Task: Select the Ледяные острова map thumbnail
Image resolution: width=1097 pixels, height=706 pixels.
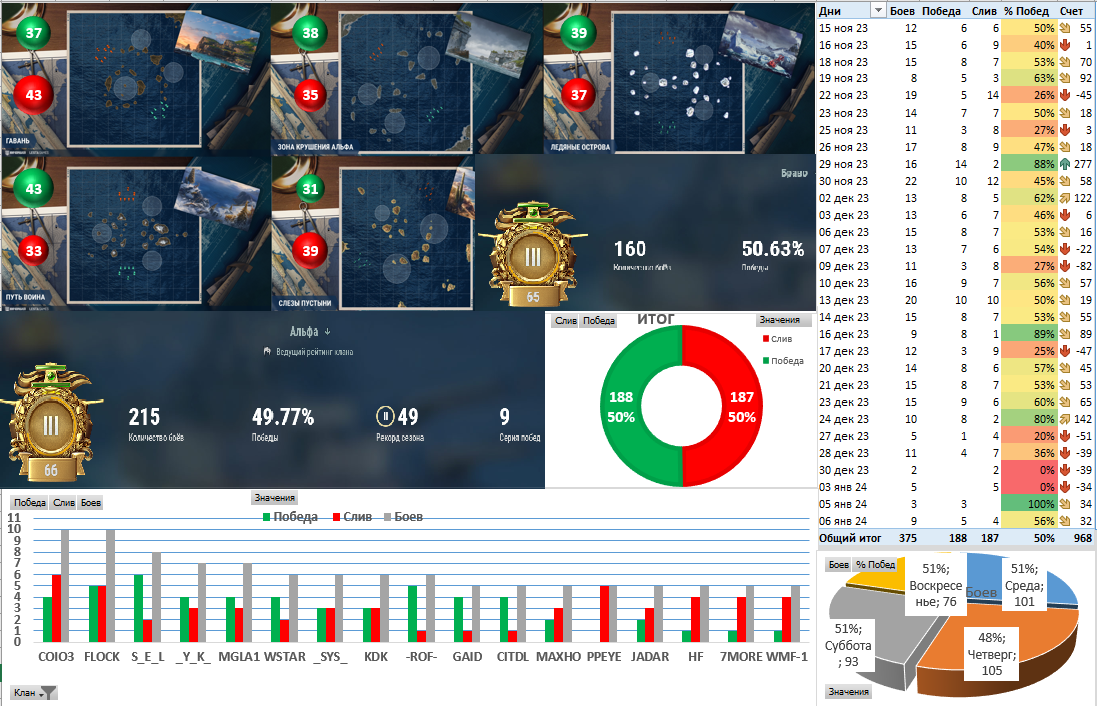Action: coord(679,80)
